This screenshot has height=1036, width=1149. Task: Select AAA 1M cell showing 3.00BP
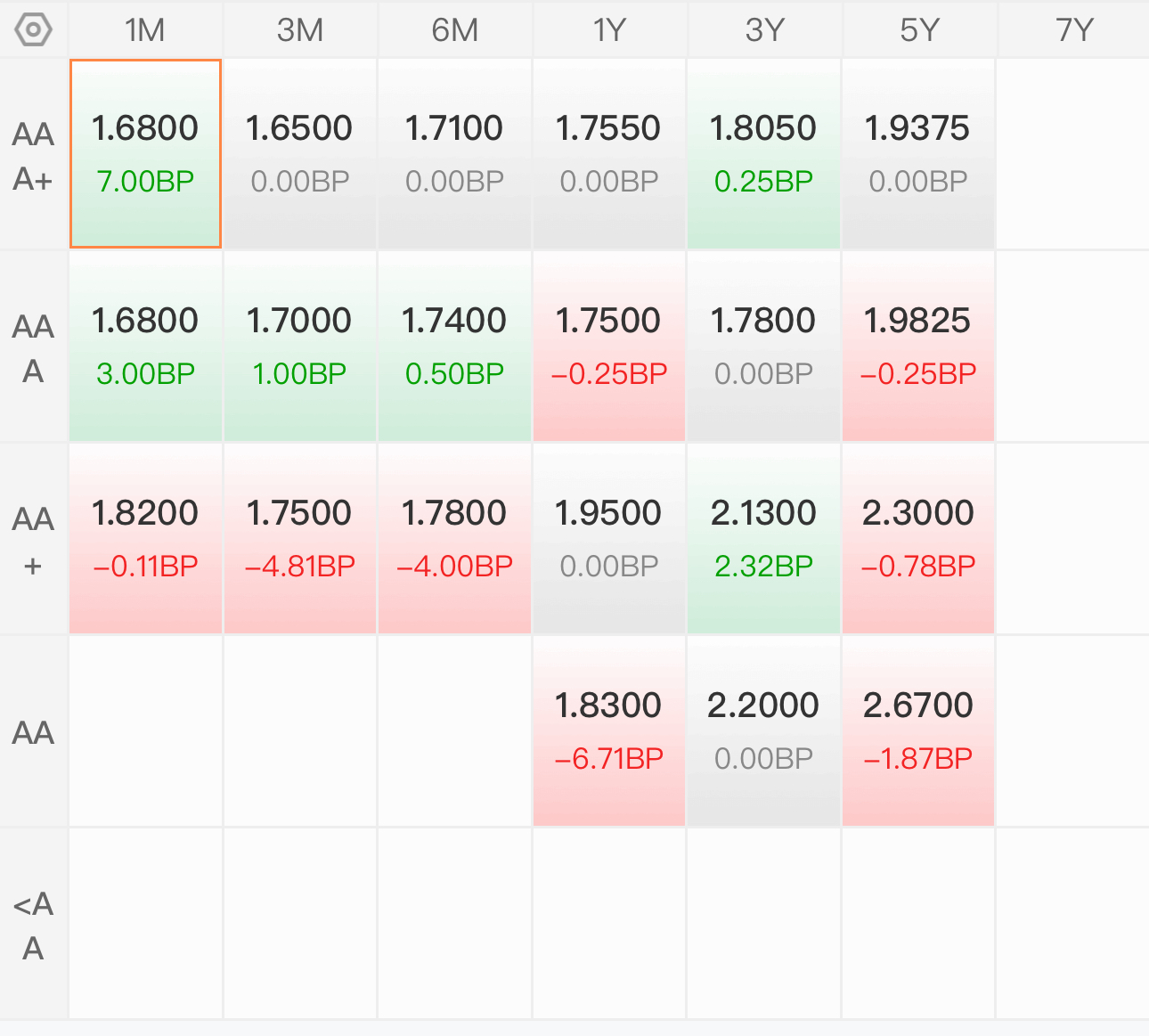click(145, 347)
